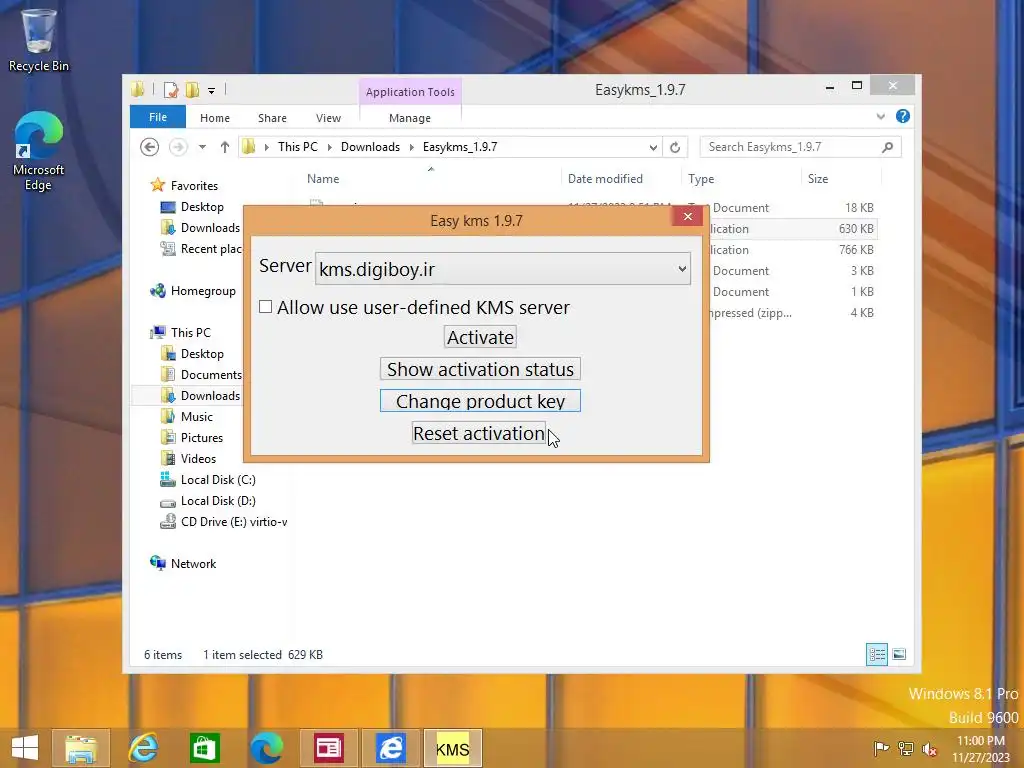Select Desktop under Favorites

click(202, 206)
